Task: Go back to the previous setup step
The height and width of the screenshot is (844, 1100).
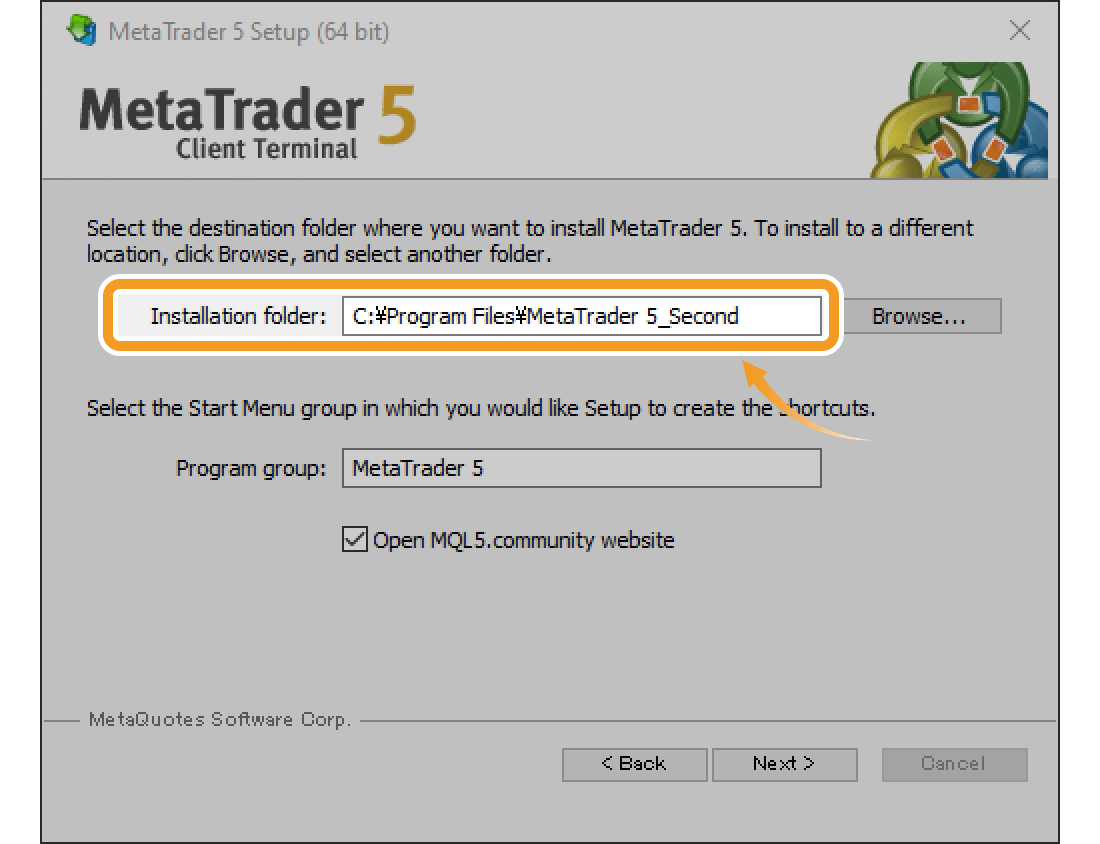Action: pos(634,764)
